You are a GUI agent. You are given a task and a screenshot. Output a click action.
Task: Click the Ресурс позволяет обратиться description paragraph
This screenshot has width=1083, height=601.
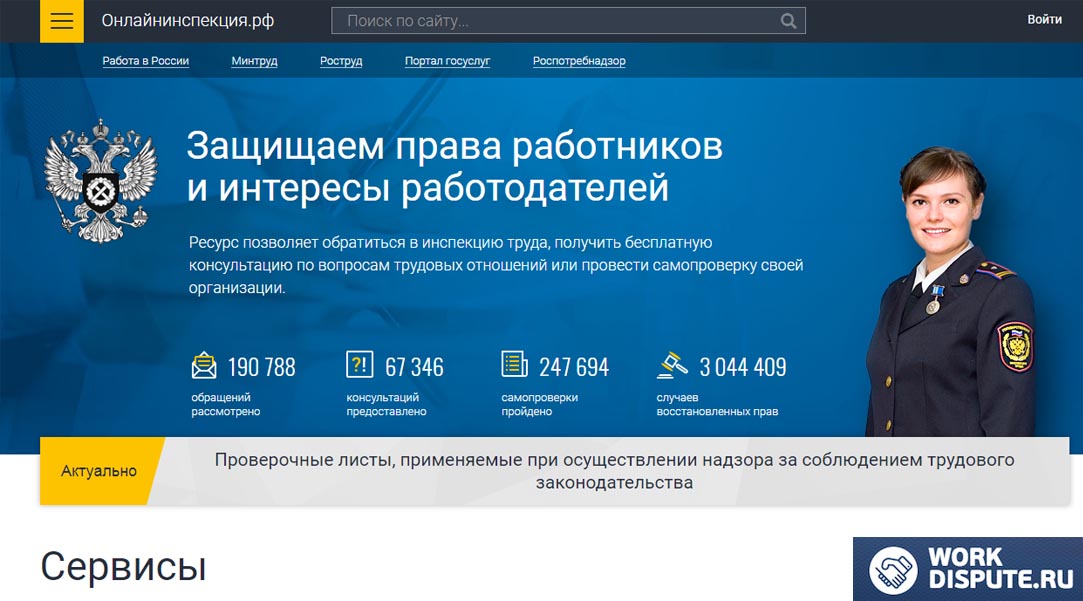point(496,265)
